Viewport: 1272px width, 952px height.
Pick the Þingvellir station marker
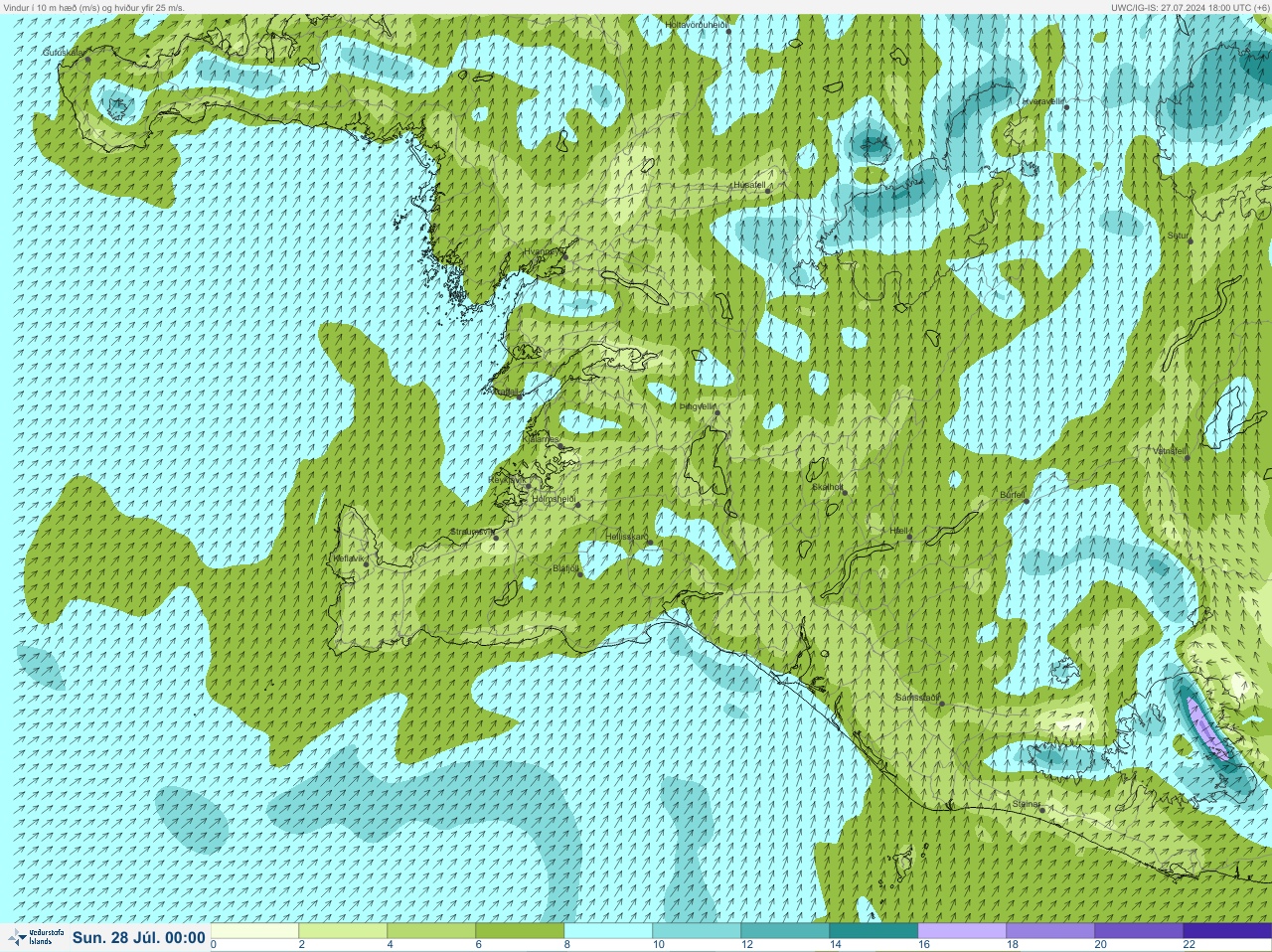click(x=715, y=412)
